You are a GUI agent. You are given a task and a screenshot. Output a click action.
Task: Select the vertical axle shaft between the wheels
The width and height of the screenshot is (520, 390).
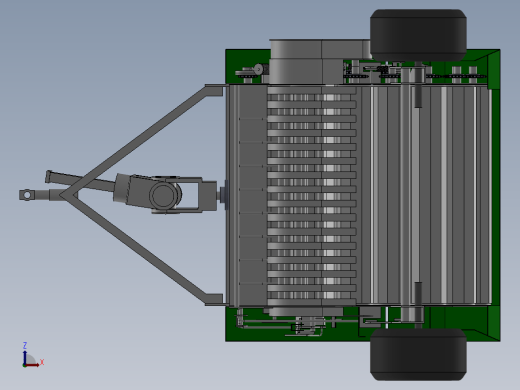click(412, 195)
